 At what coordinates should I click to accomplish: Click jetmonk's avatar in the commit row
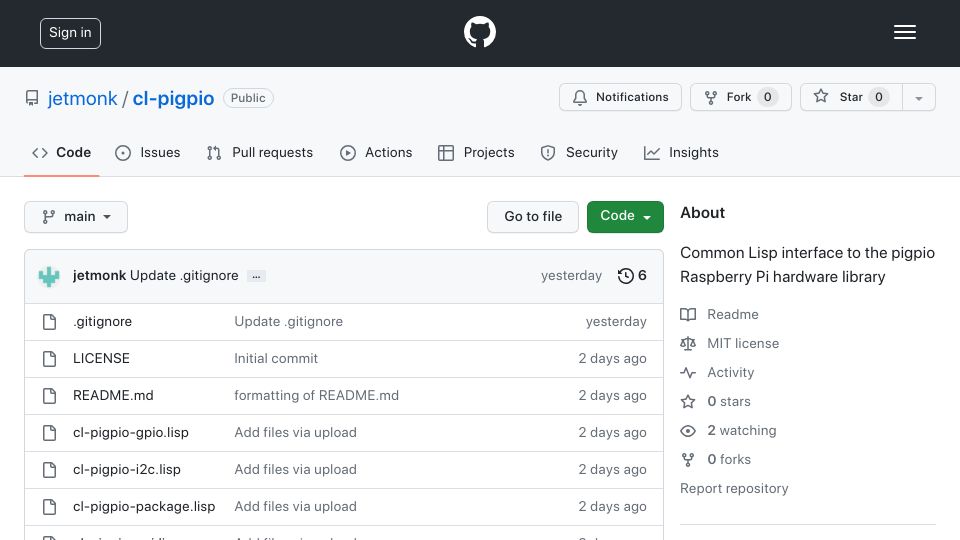[49, 276]
